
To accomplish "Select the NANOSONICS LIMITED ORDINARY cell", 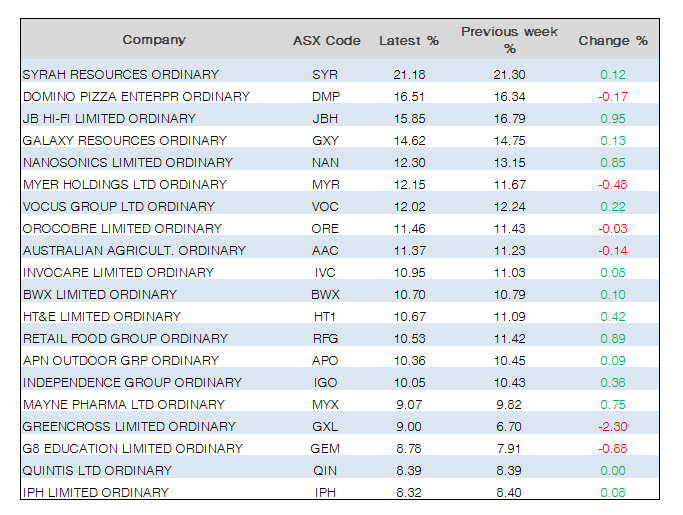I will coord(127,163).
